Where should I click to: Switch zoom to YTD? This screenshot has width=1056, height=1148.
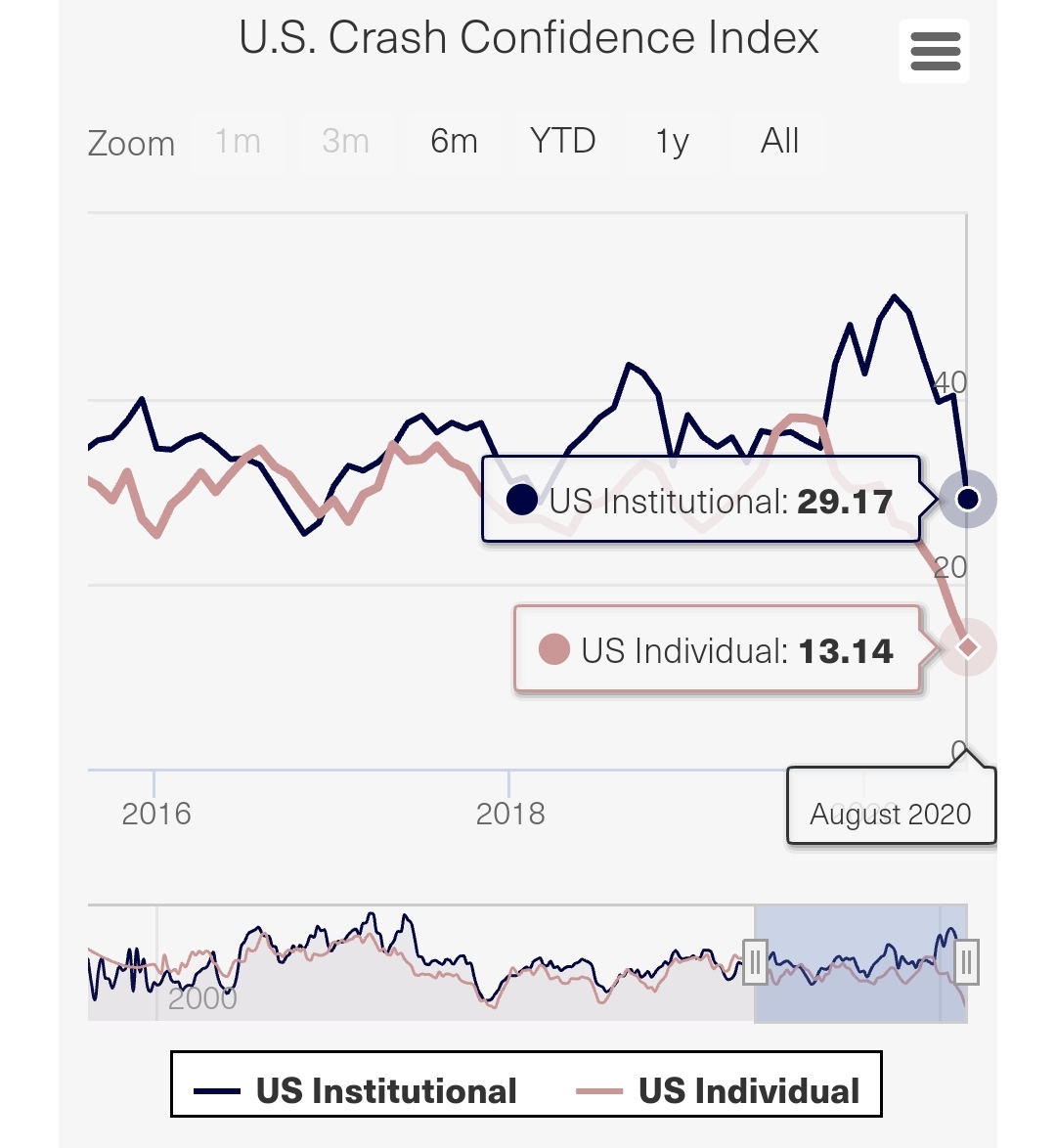point(562,142)
